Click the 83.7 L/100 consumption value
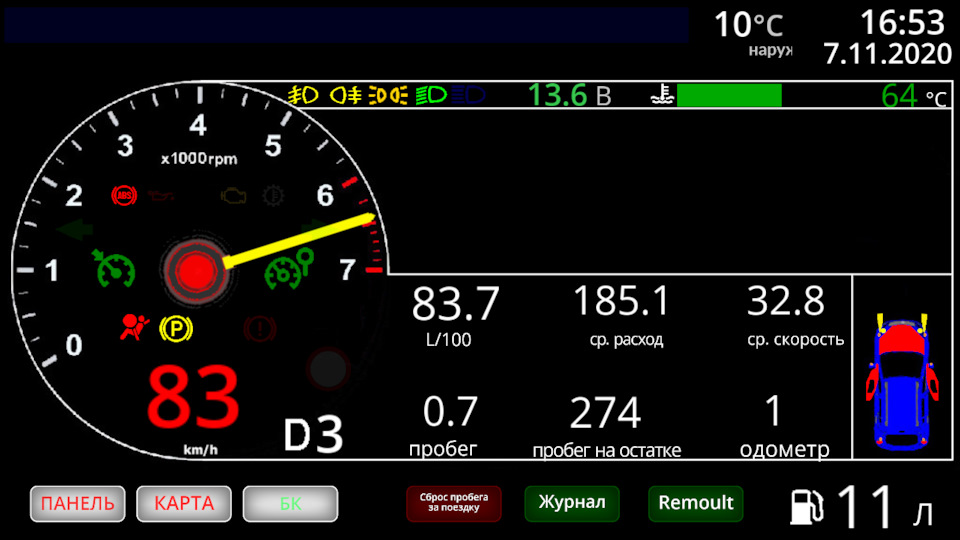The width and height of the screenshot is (960, 540). pyautogui.click(x=455, y=304)
